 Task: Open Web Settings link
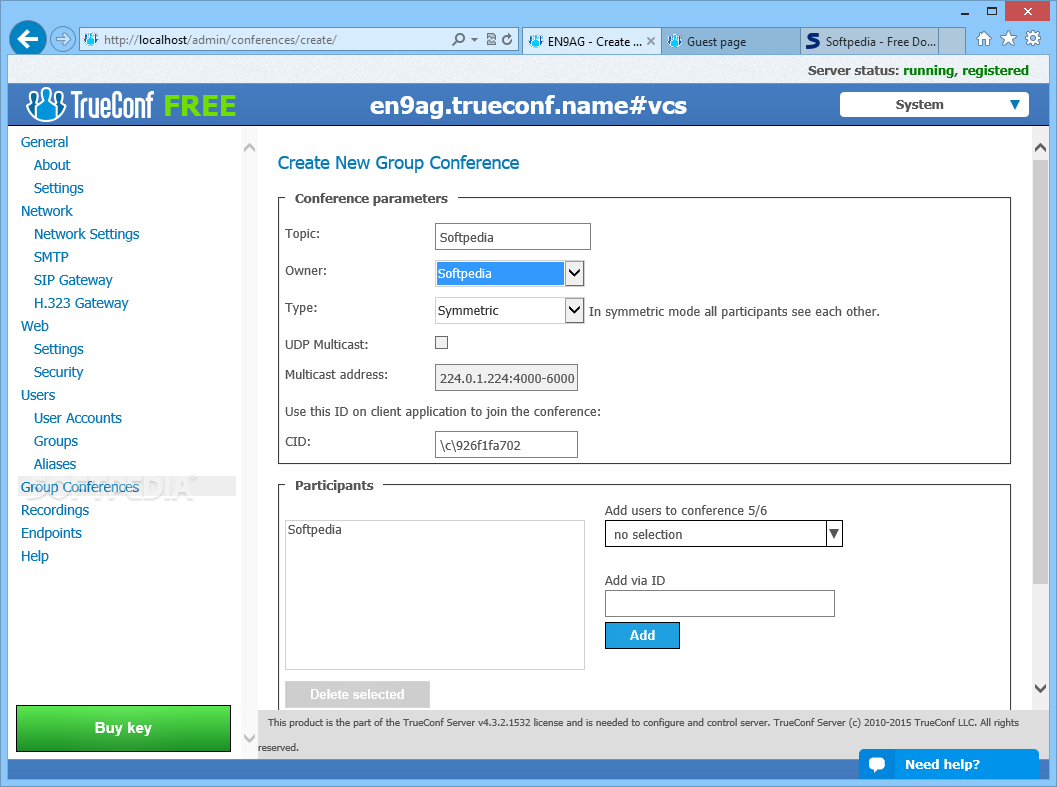click(59, 349)
